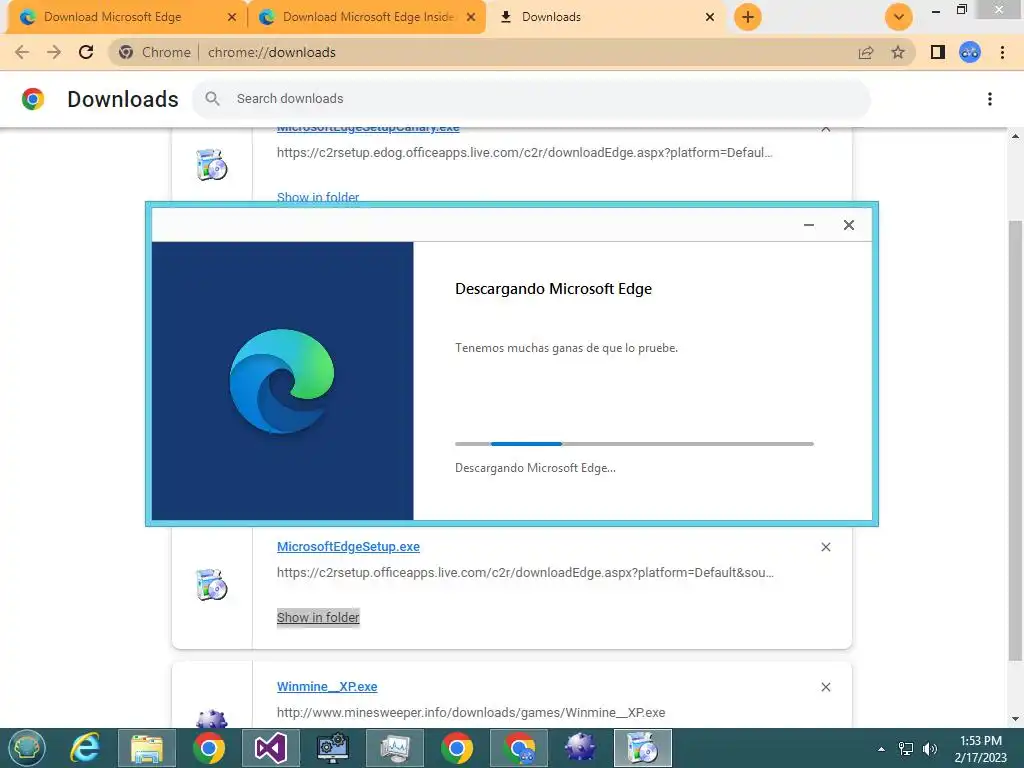
Task: Open the Windows Start button
Action: pos(27,748)
